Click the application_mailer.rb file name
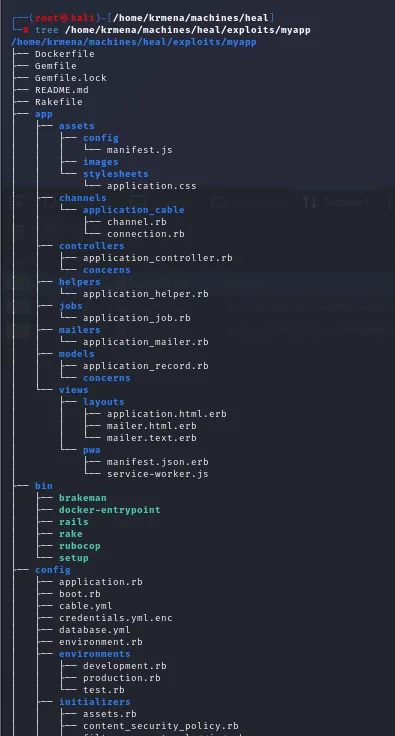The height and width of the screenshot is (736, 395). click(146, 342)
